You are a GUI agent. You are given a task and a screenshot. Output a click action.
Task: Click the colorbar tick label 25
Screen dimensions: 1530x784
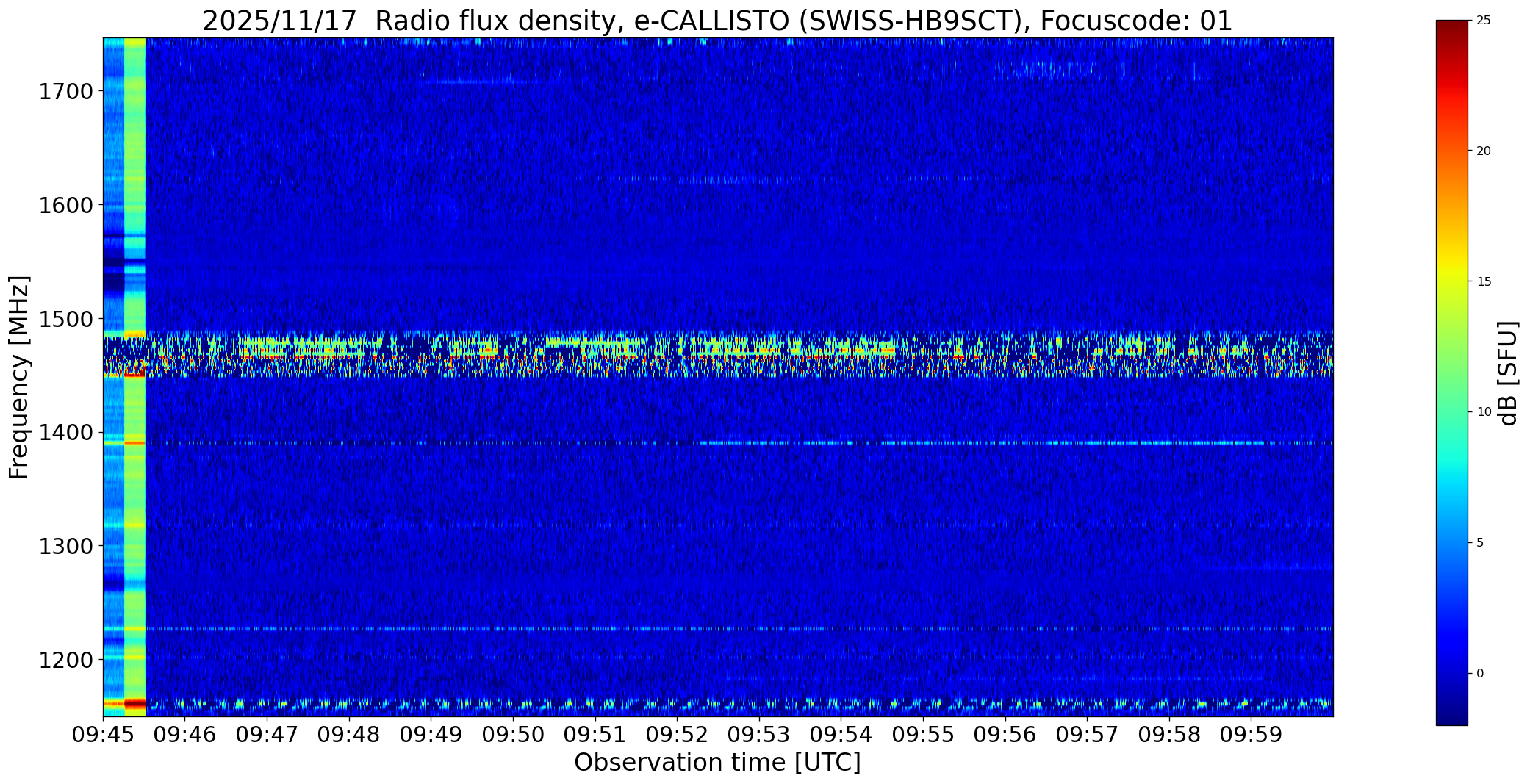[1483, 21]
